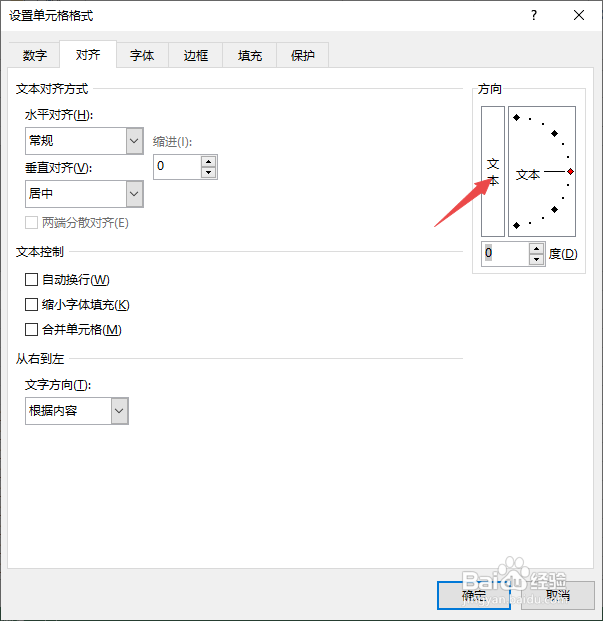Viewport: 603px width, 621px height.
Task: Click the 取消 button
Action: click(558, 595)
